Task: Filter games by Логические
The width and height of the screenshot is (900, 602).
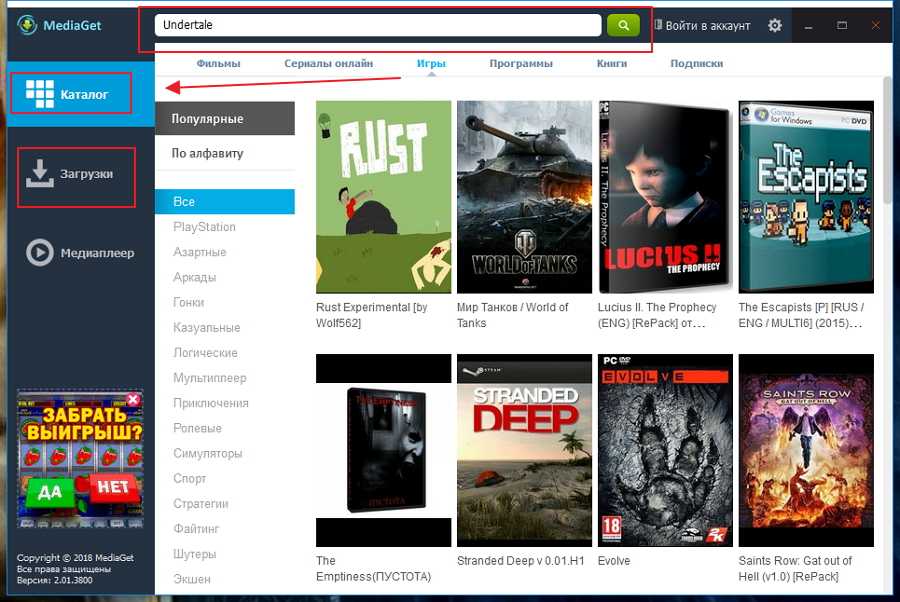Action: pyautogui.click(x=205, y=352)
